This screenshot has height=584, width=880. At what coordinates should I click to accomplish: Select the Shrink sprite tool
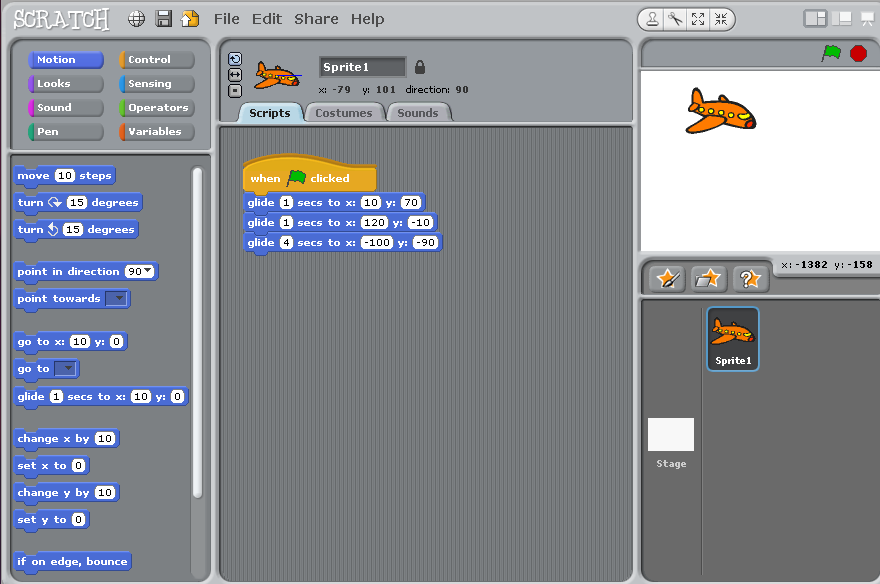(x=721, y=20)
